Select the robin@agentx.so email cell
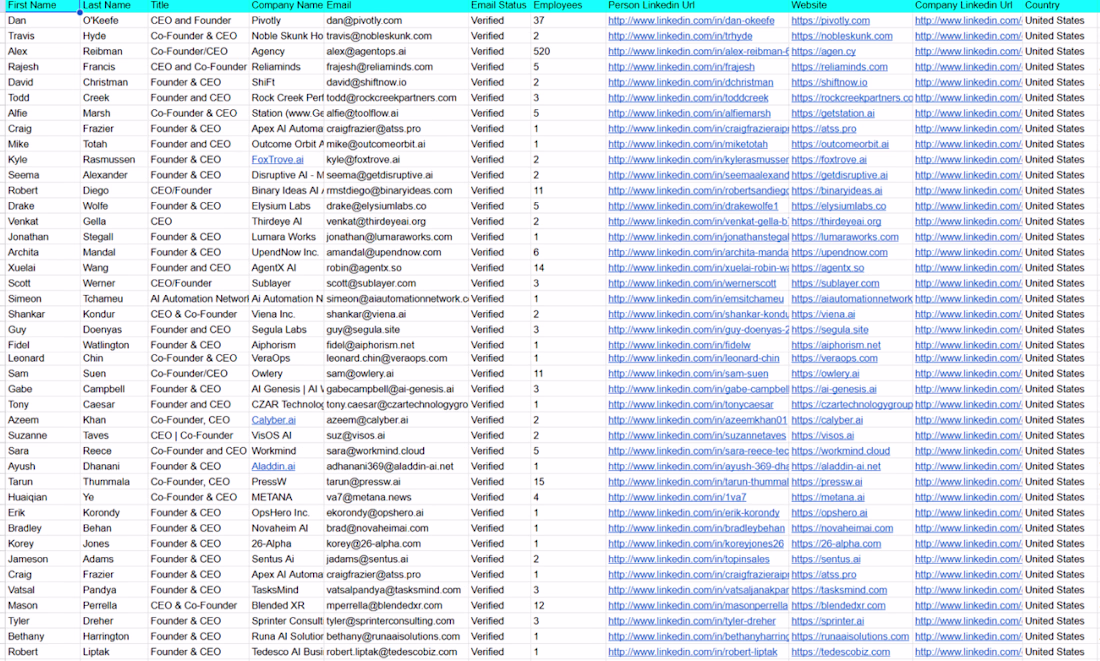 click(x=396, y=267)
